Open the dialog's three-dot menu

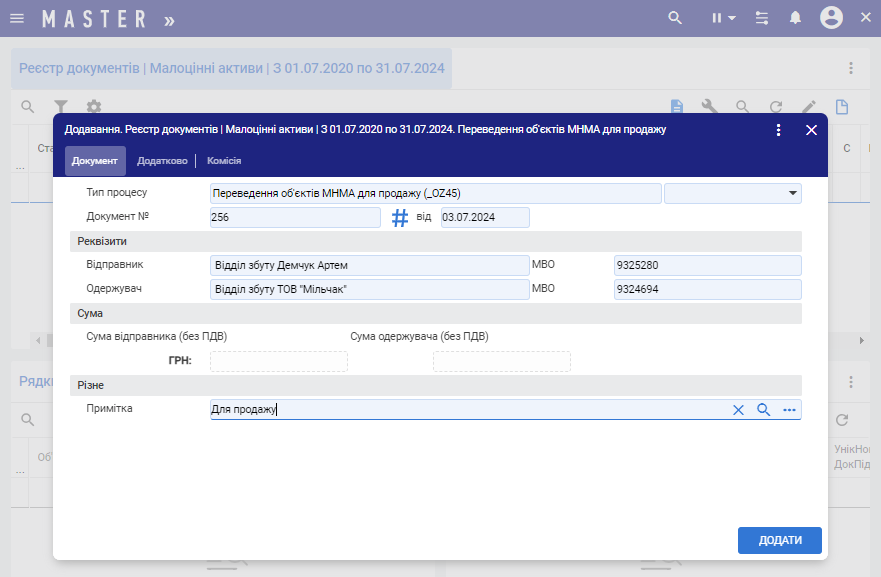pyautogui.click(x=778, y=130)
